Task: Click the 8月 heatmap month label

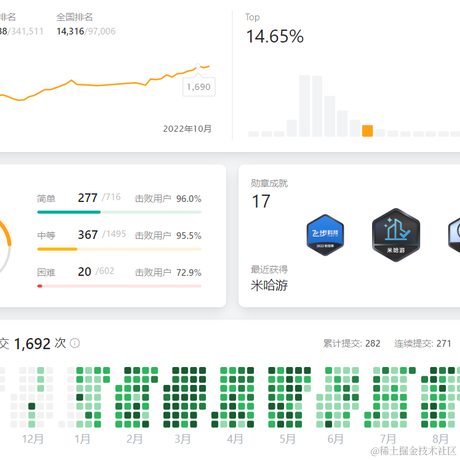Action: [x=440, y=439]
